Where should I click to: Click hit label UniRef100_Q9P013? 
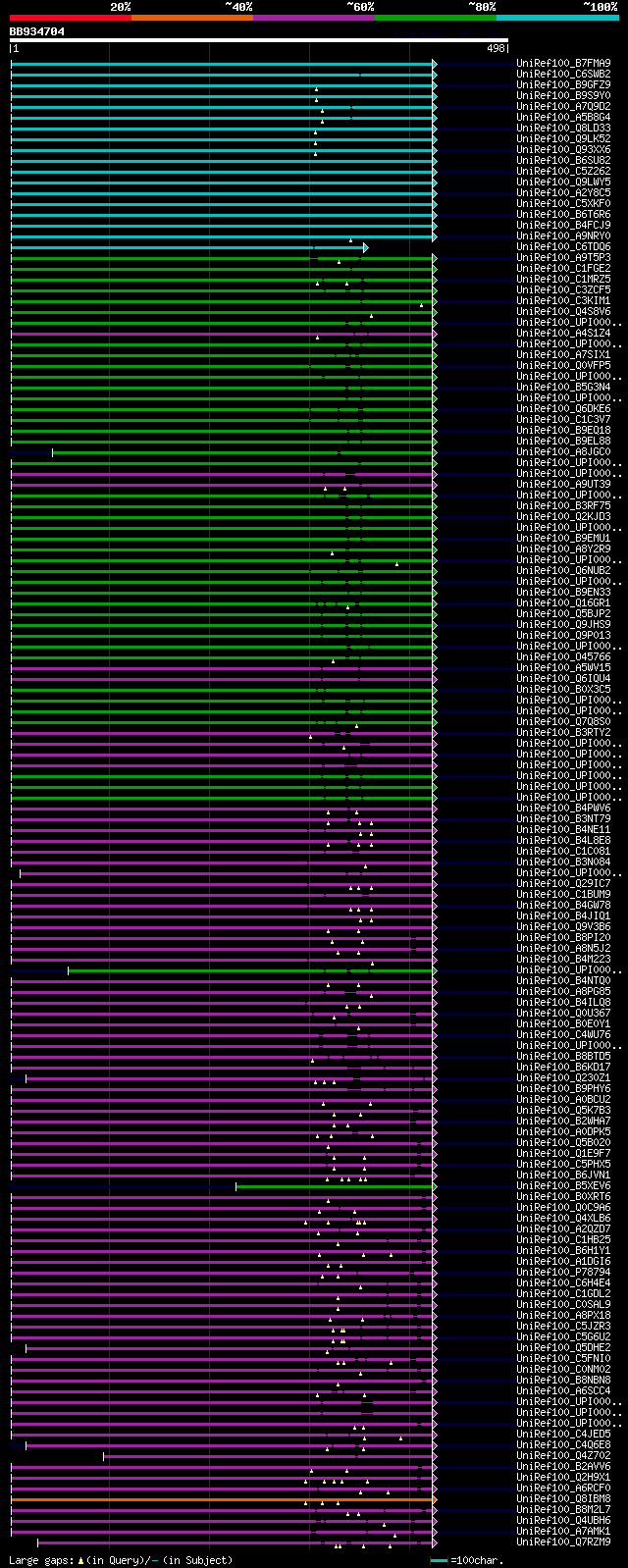click(x=563, y=636)
